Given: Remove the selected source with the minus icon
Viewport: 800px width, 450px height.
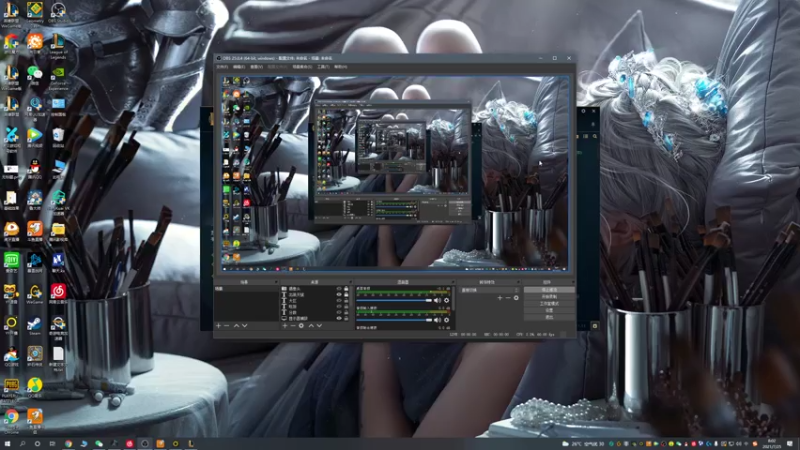Looking at the screenshot, I should [293, 326].
